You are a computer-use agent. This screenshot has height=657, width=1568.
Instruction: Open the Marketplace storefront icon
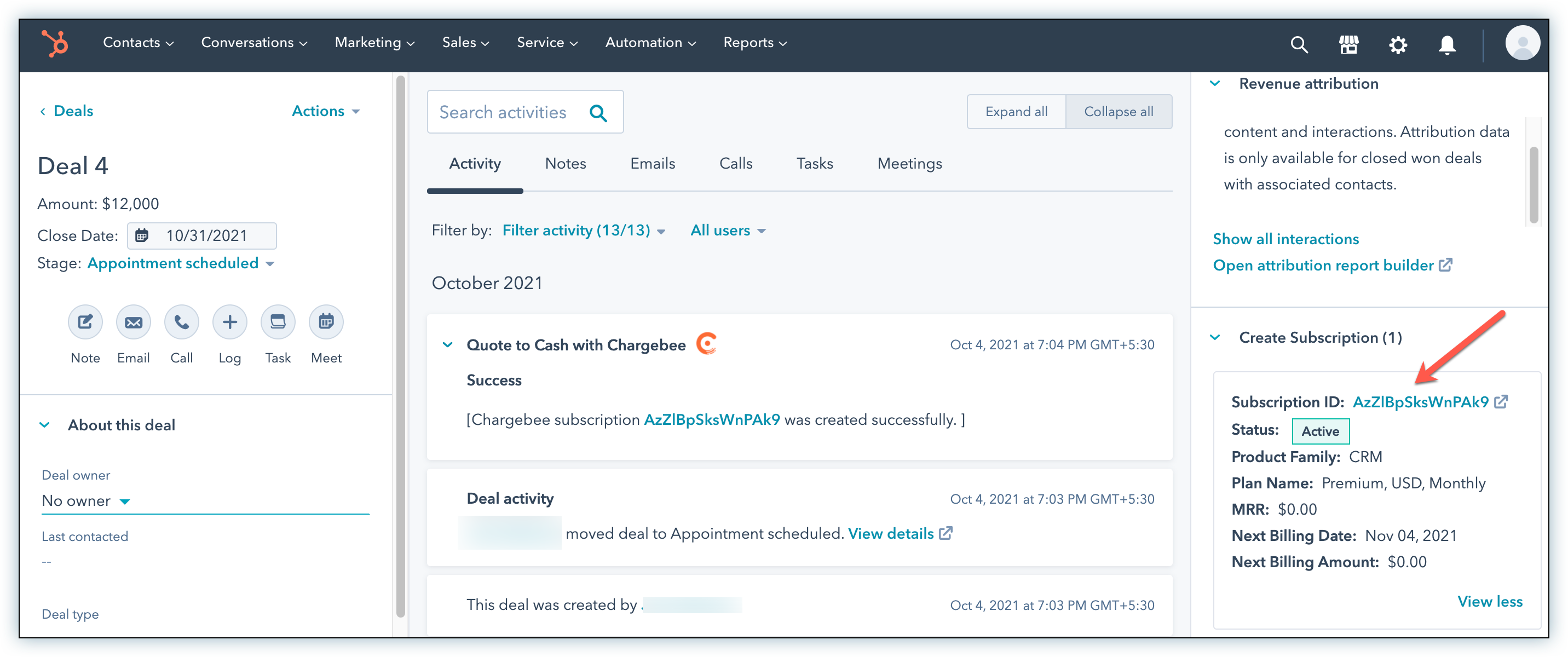pyautogui.click(x=1348, y=44)
